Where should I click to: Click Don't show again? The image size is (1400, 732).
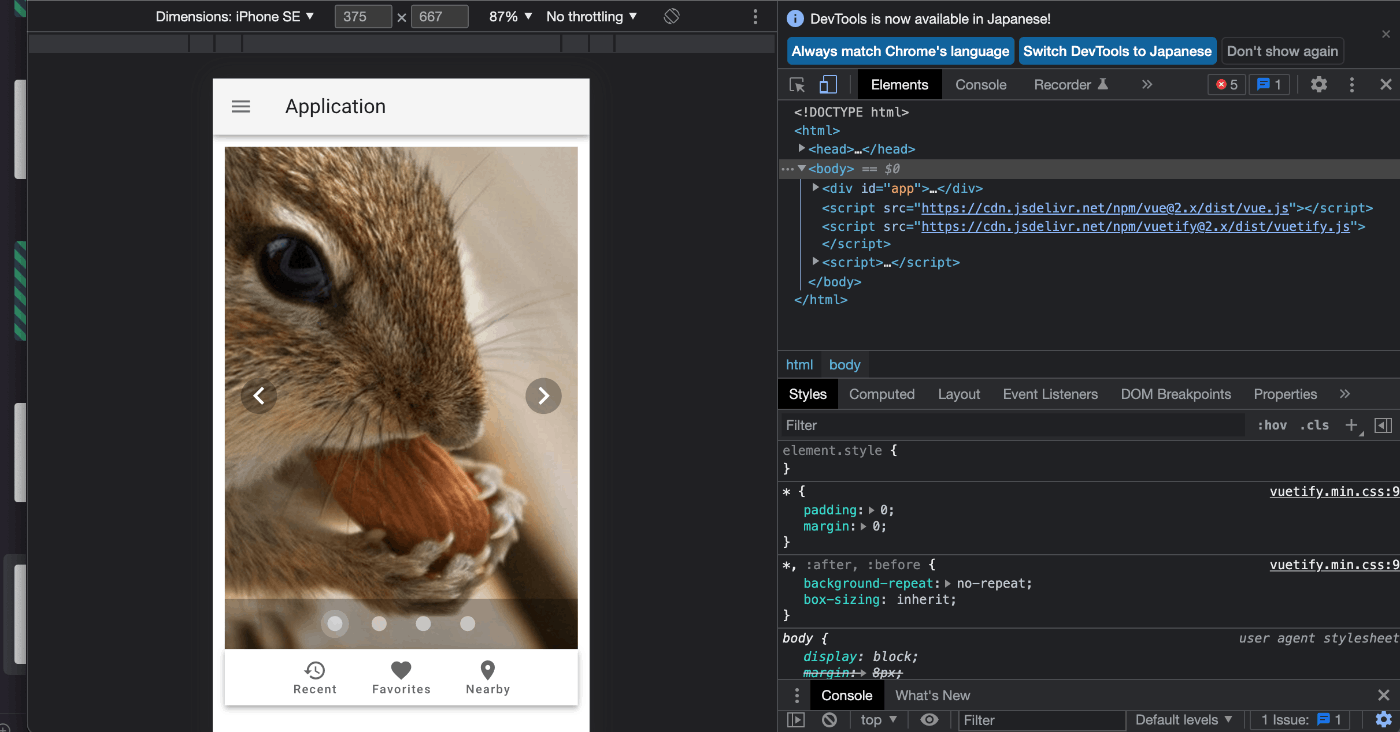(x=1283, y=51)
